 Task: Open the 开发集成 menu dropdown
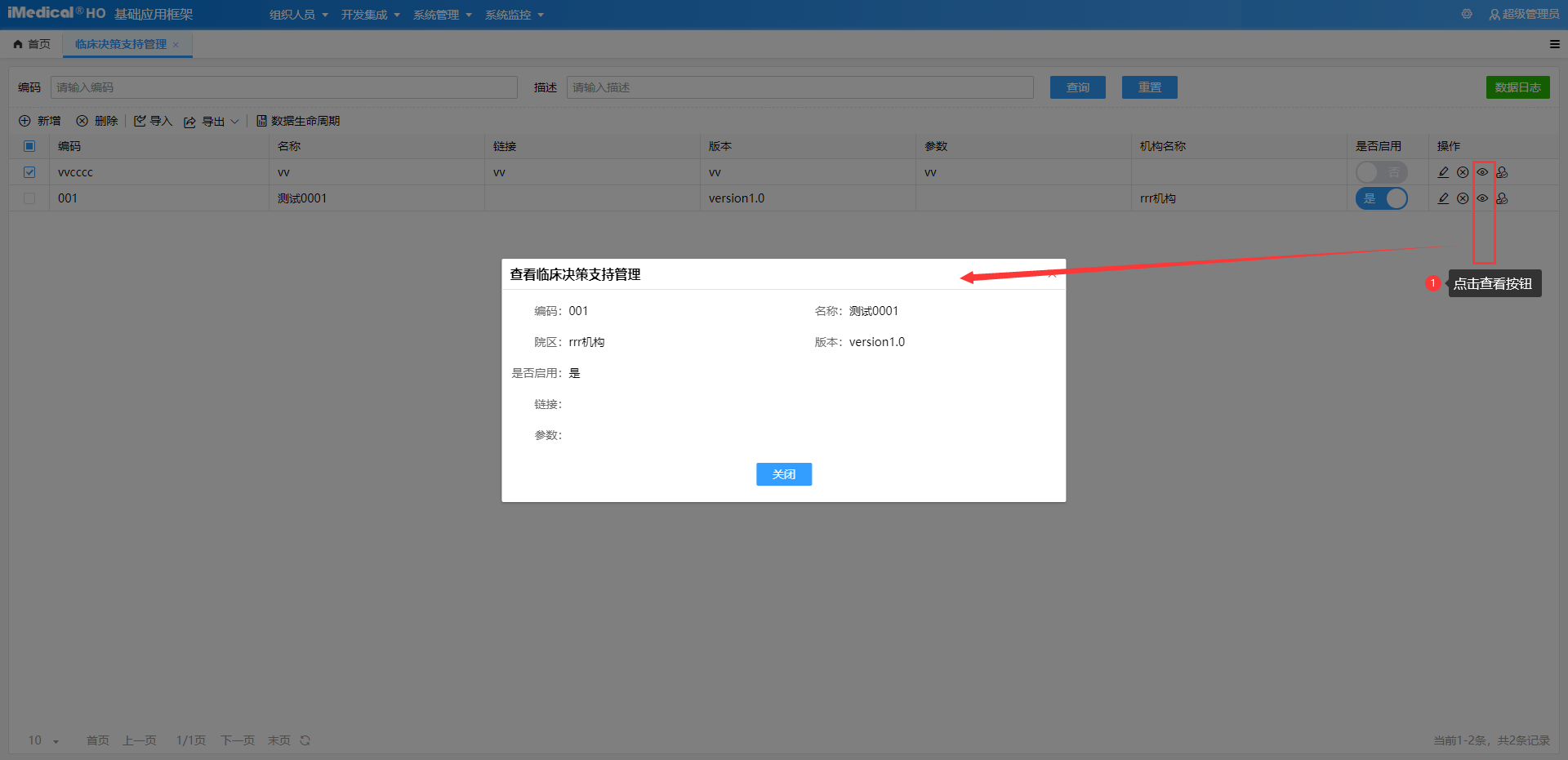[x=371, y=15]
